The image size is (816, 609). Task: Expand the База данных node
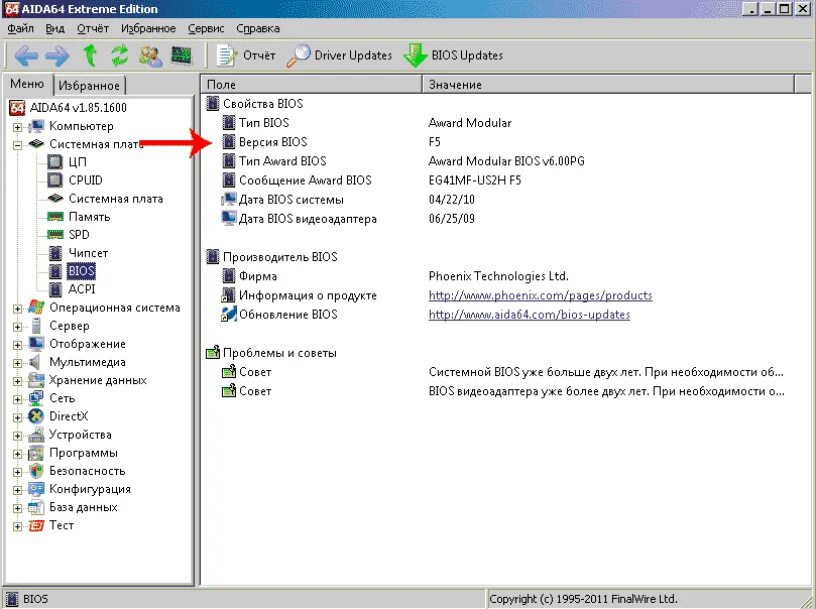pos(17,509)
